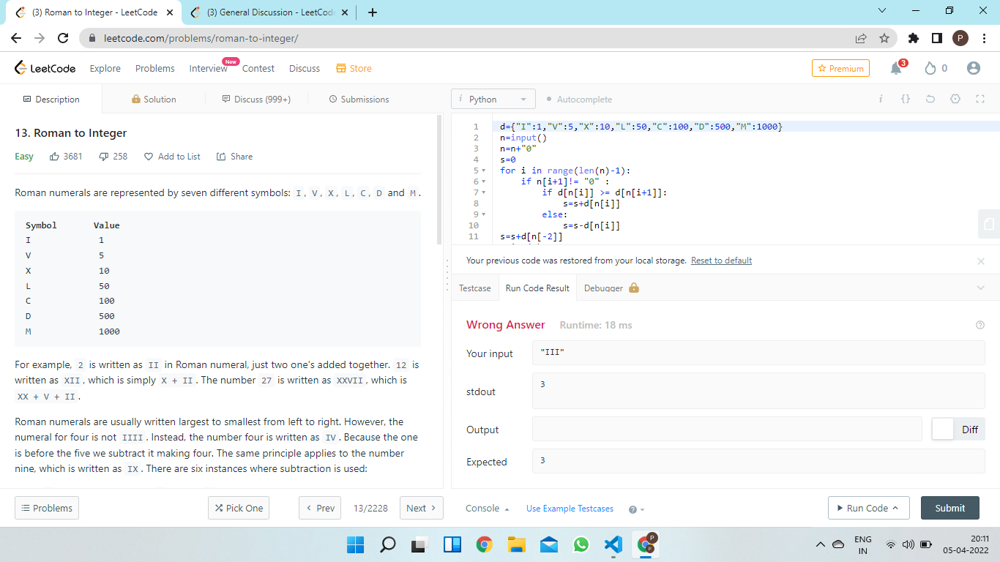Open editor settings gear
Screen dimensions: 1000x562
(x=955, y=99)
